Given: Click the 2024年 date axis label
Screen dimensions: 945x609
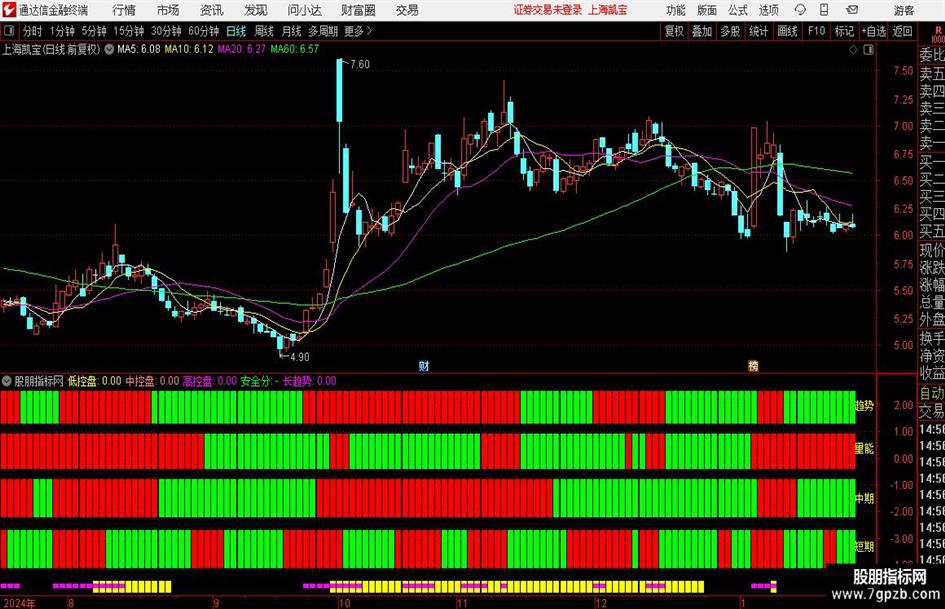Looking at the screenshot, I should pos(19,603).
